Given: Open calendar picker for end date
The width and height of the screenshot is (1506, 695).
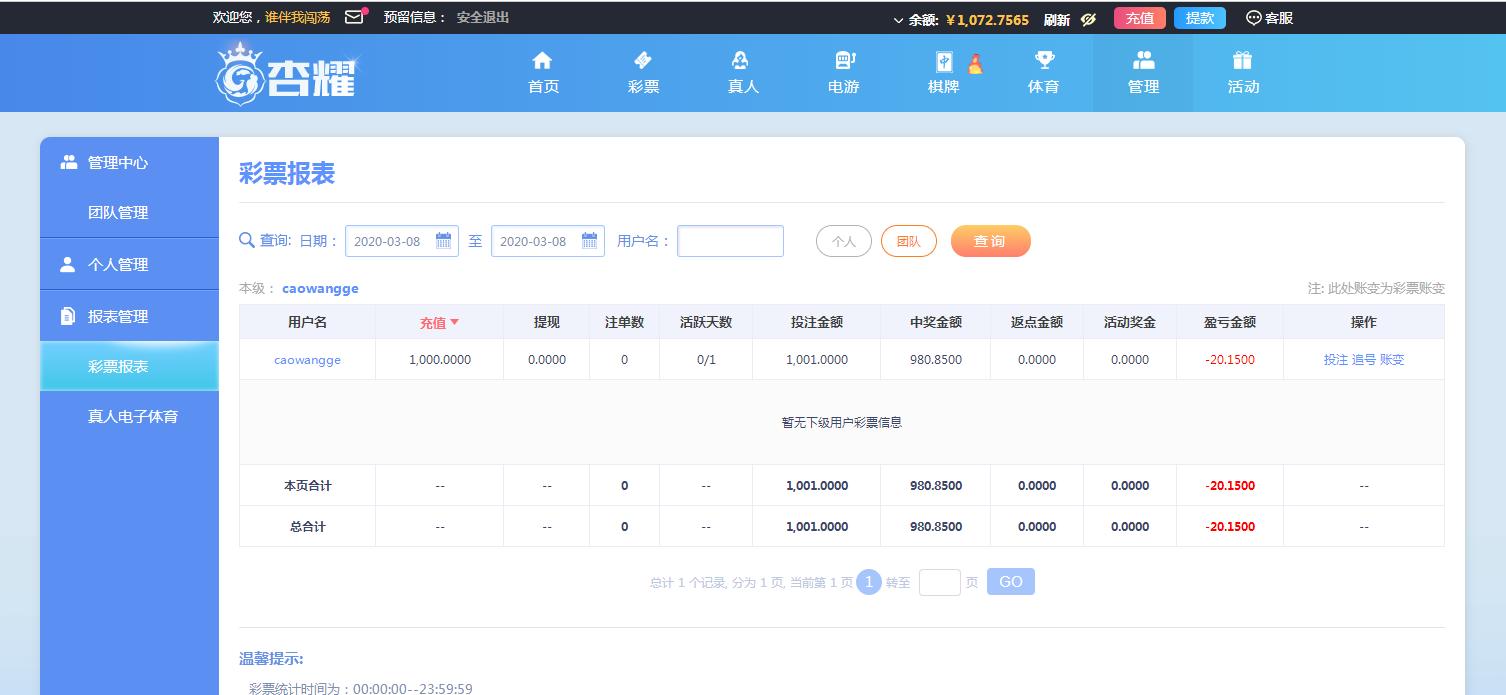Looking at the screenshot, I should (589, 241).
